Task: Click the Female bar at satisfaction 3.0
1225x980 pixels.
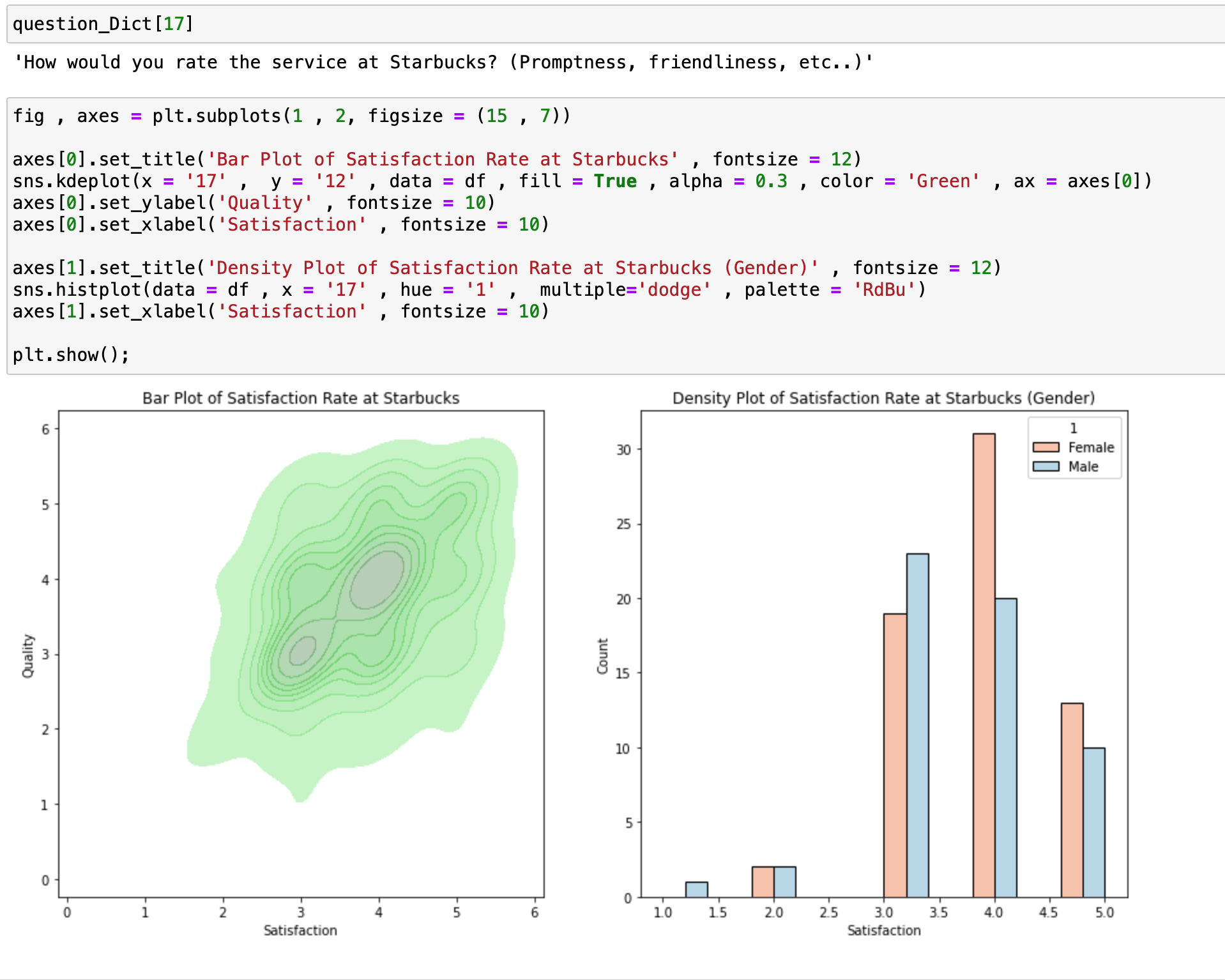Action: coord(895,755)
